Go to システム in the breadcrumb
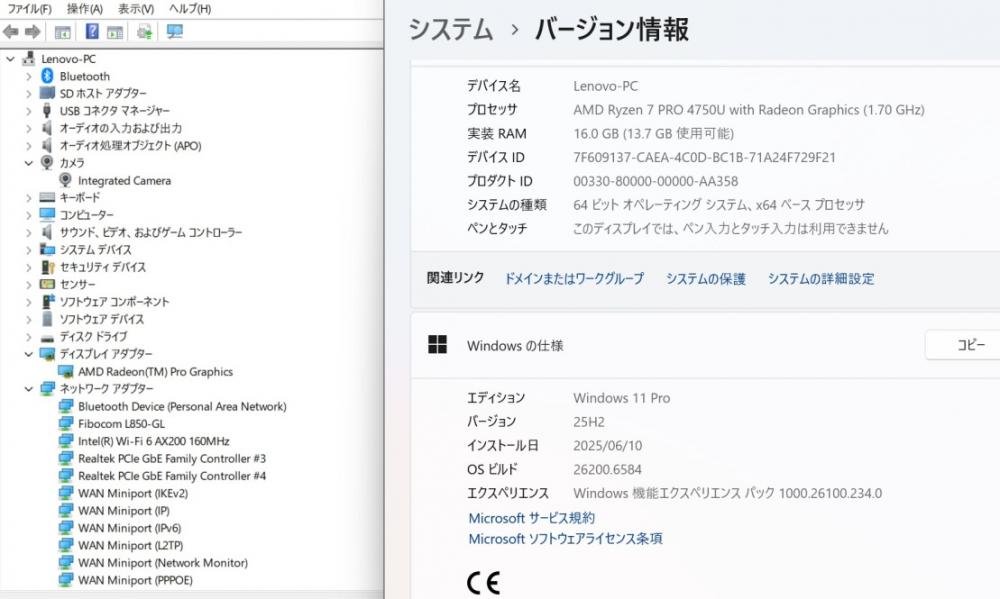 coord(451,29)
